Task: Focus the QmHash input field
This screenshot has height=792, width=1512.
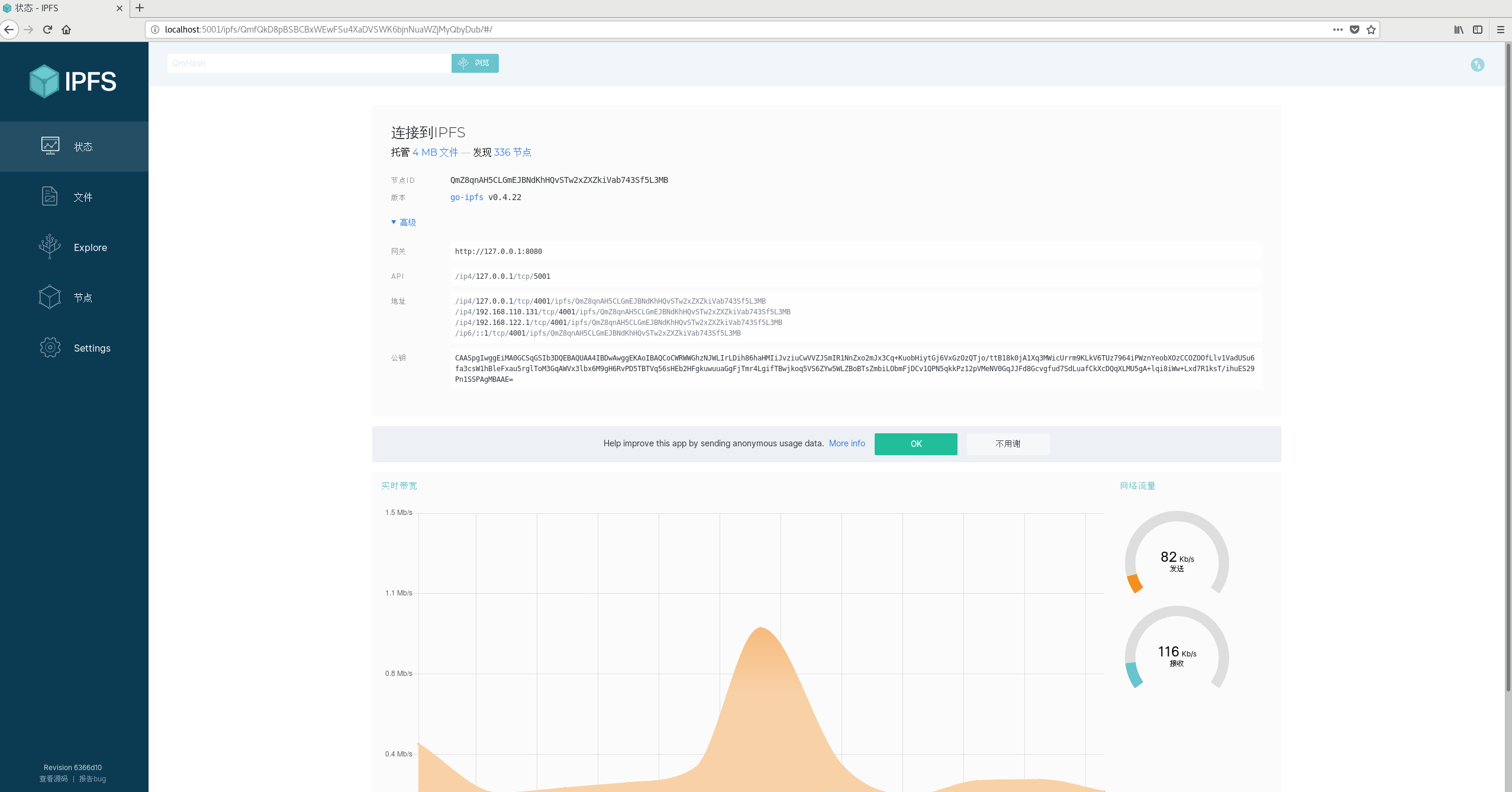Action: (308, 63)
